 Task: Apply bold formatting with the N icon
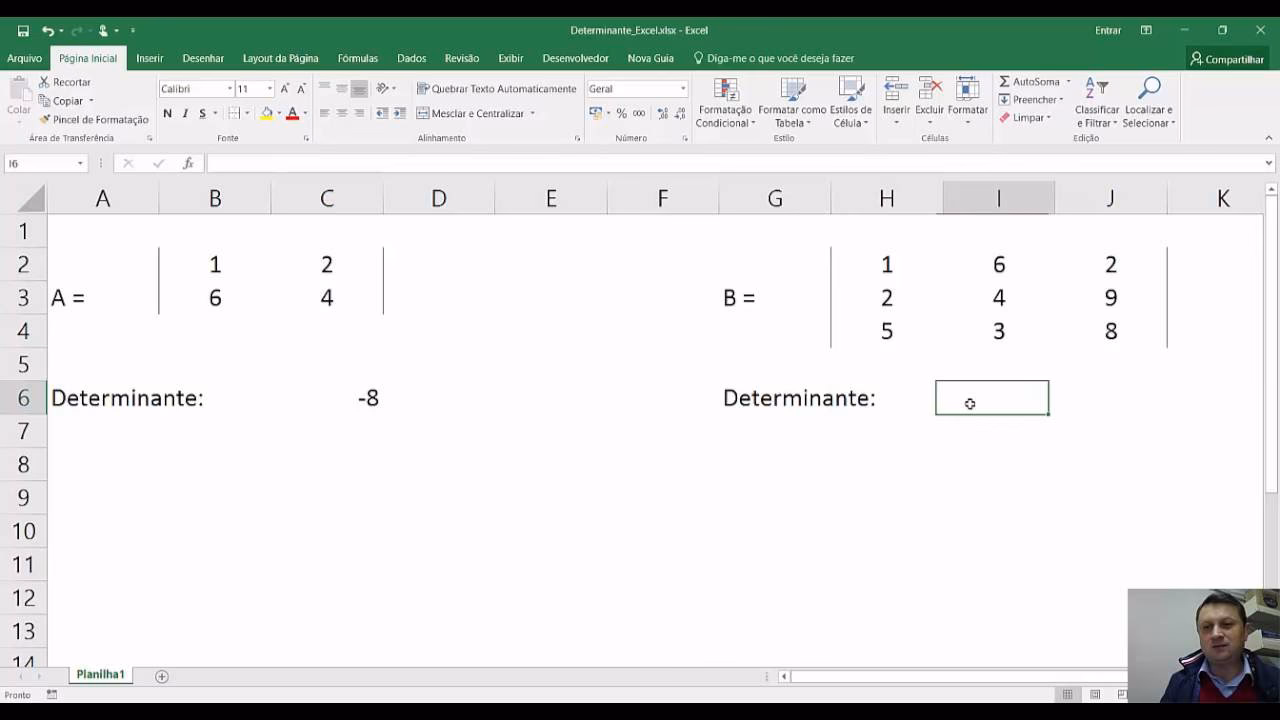pos(168,113)
